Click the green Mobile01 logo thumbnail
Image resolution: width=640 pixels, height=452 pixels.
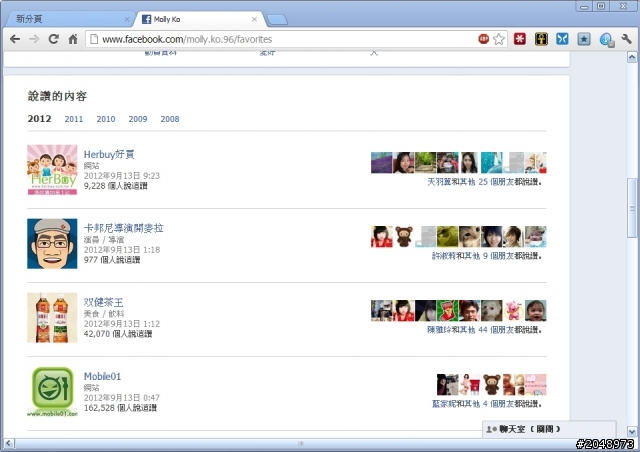(x=52, y=392)
